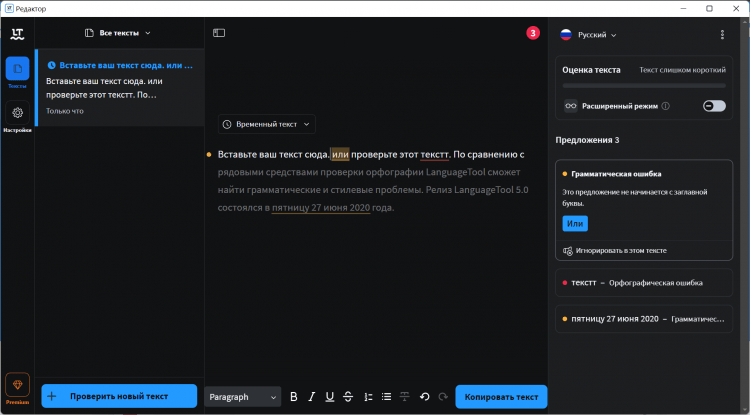Enable Расширенный режим toggle
This screenshot has width=750, height=415.
tap(714, 105)
